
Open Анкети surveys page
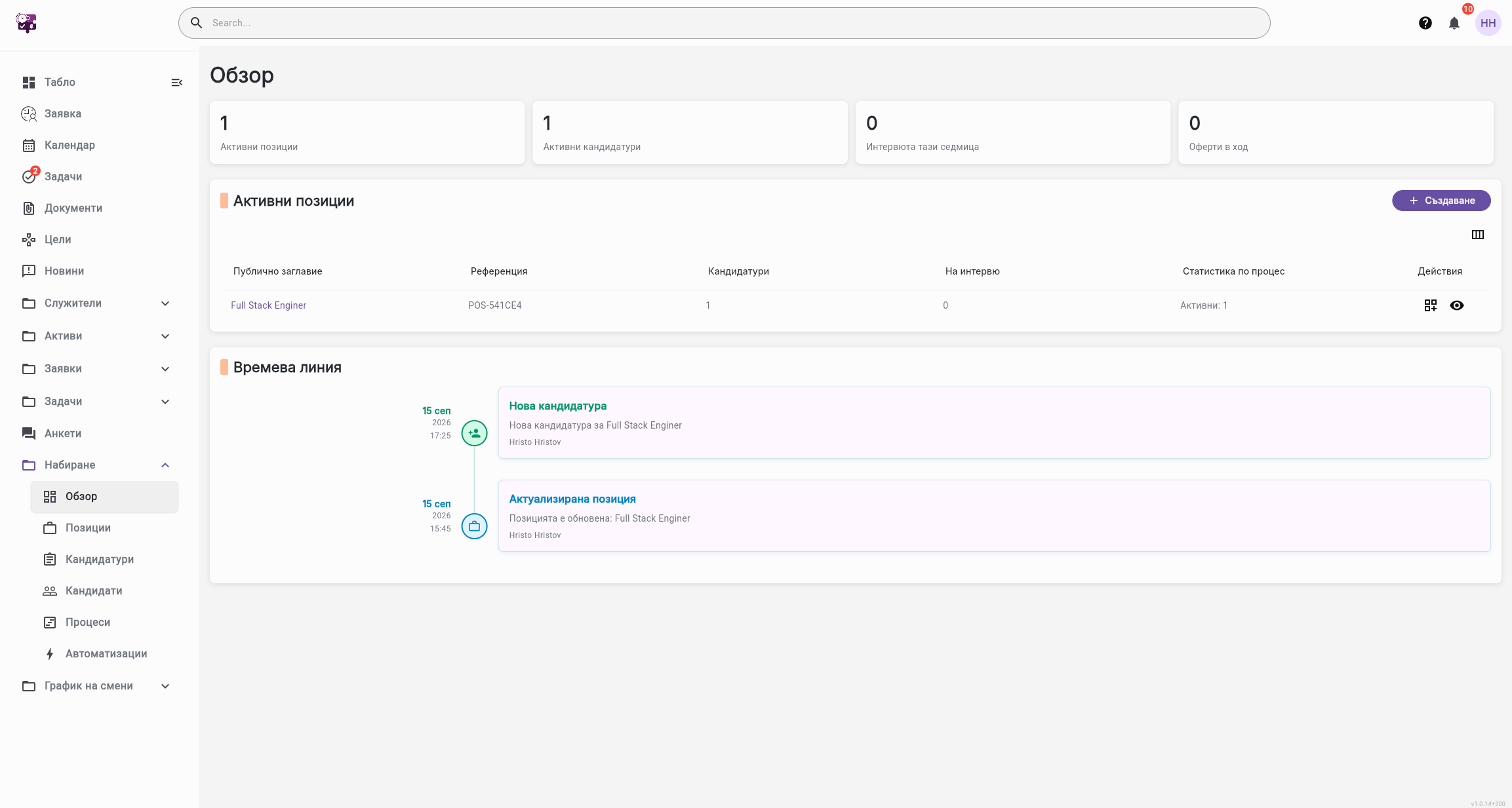pos(63,433)
